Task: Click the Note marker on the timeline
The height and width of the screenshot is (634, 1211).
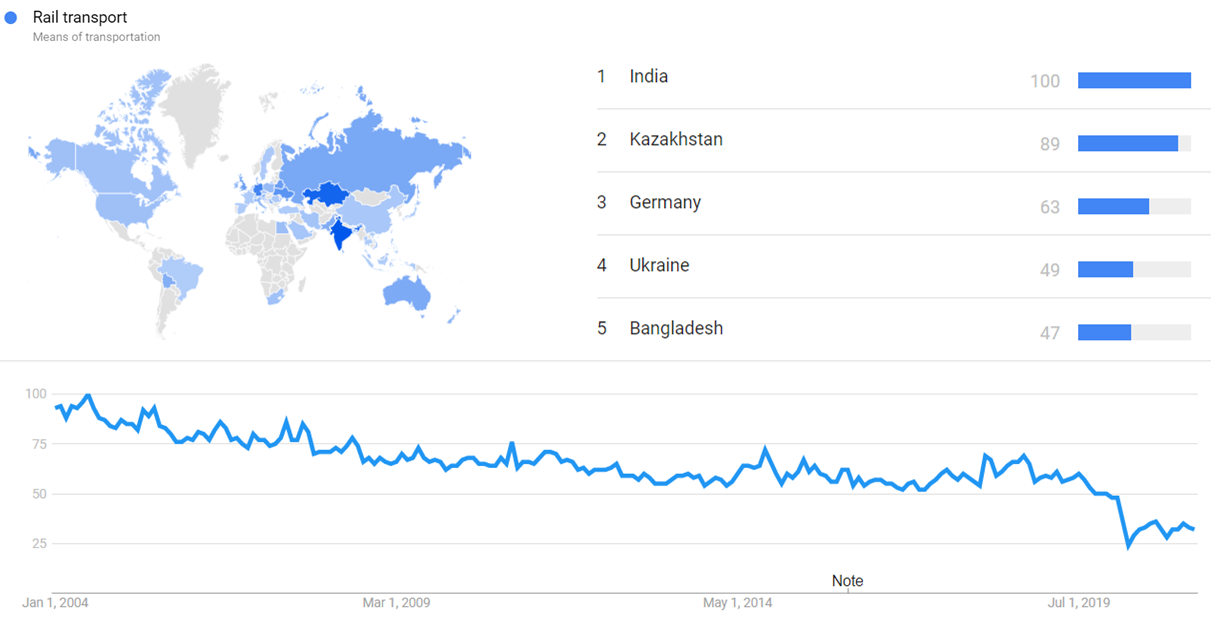Action: point(847,581)
